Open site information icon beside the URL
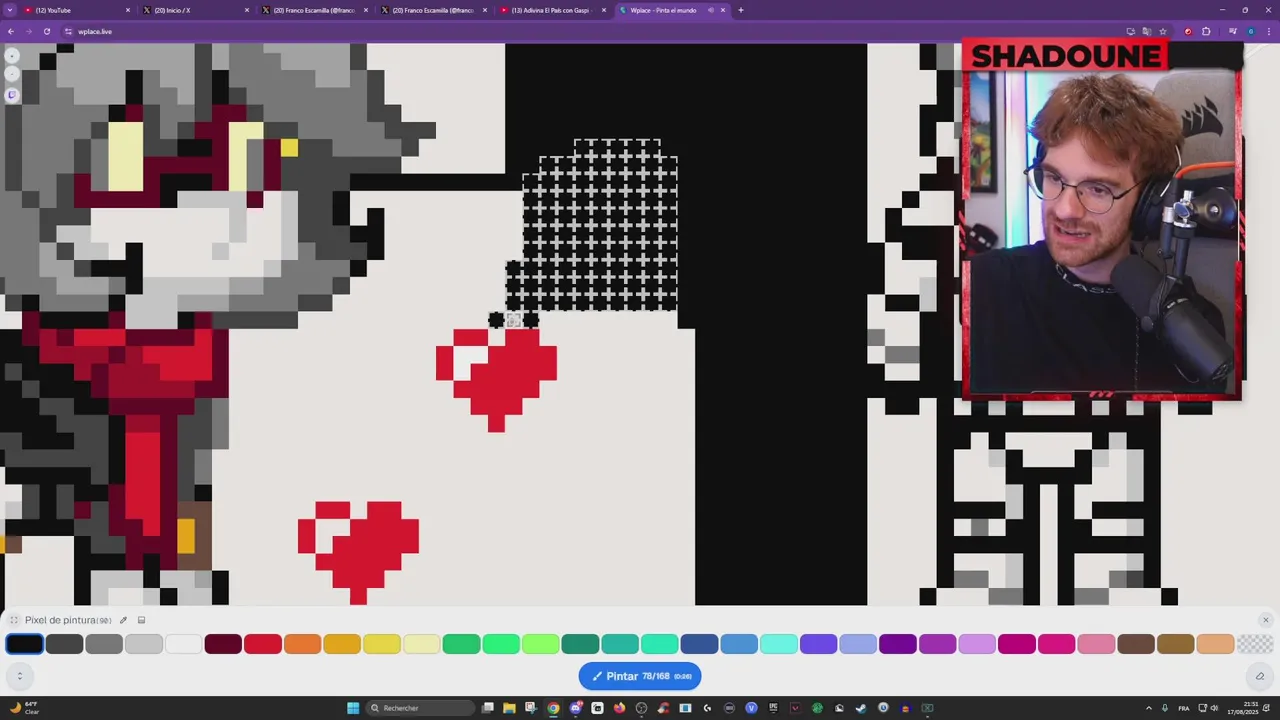The image size is (1280, 720). (68, 31)
